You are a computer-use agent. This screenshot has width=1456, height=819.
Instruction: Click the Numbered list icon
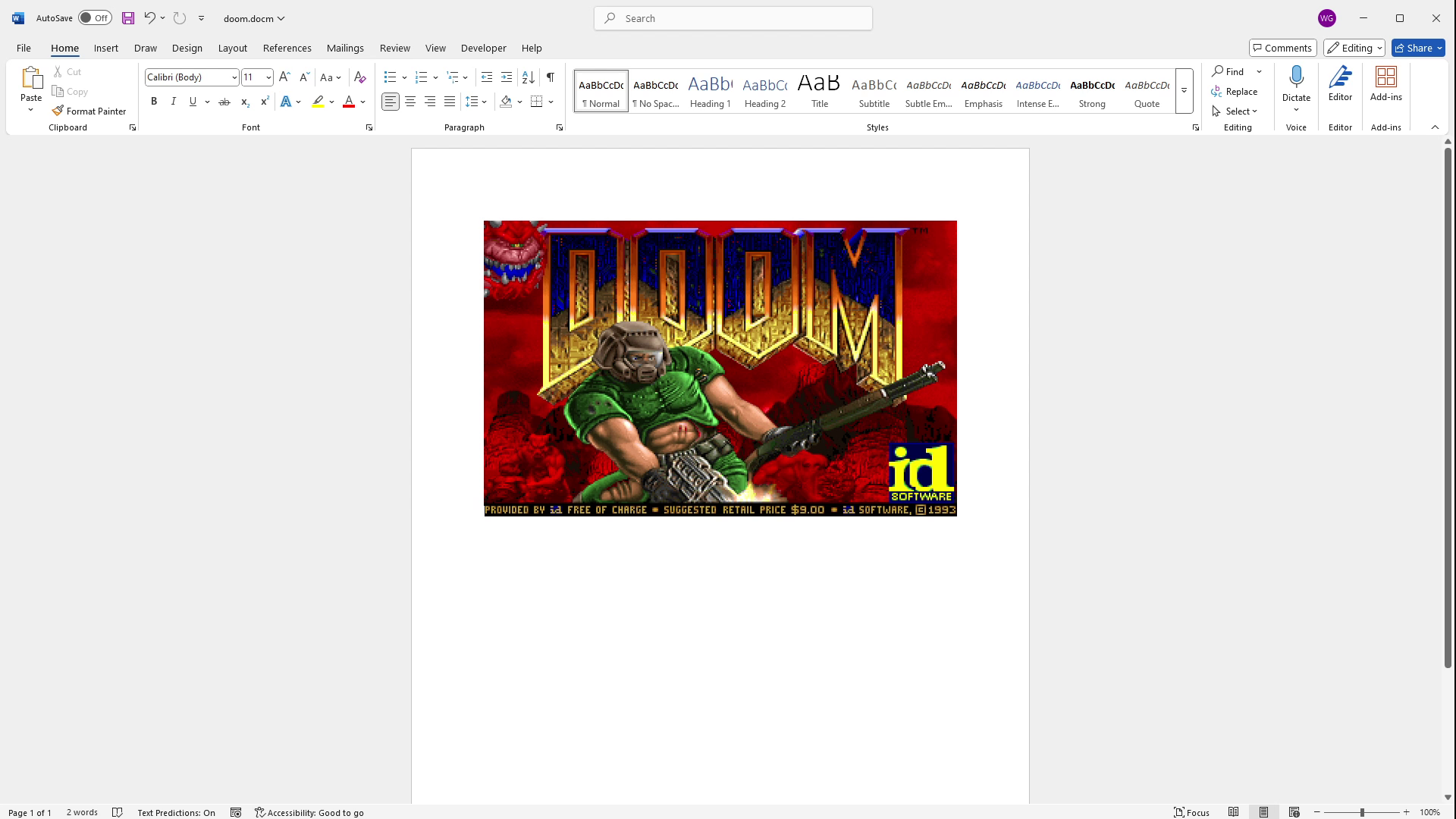click(x=420, y=77)
